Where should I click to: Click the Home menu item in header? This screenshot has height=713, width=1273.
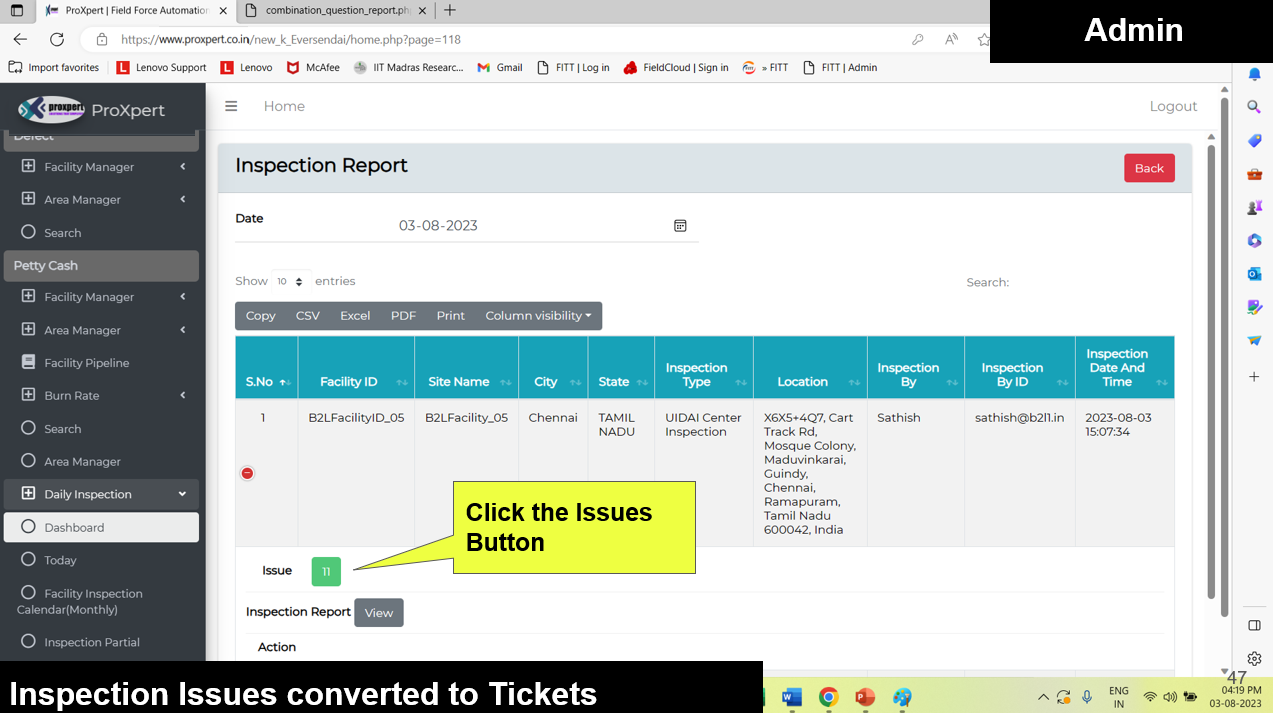point(284,106)
